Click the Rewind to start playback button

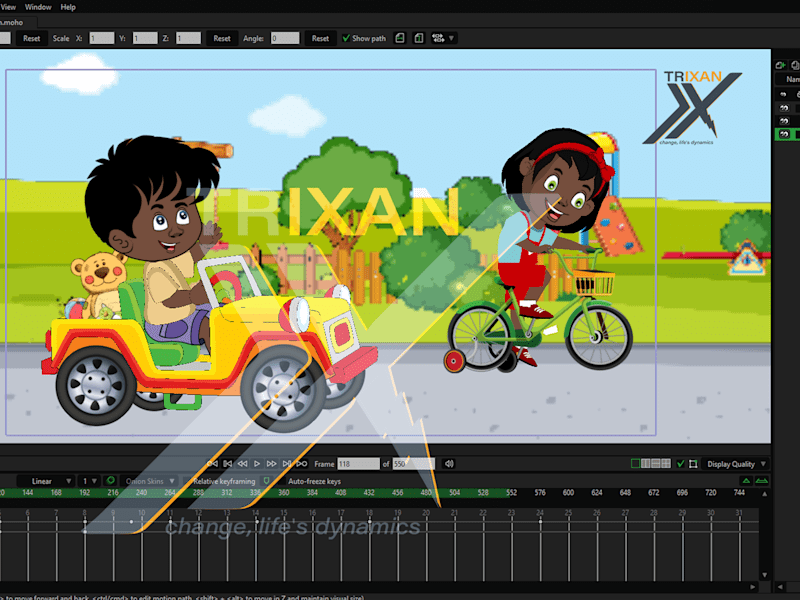tap(213, 464)
